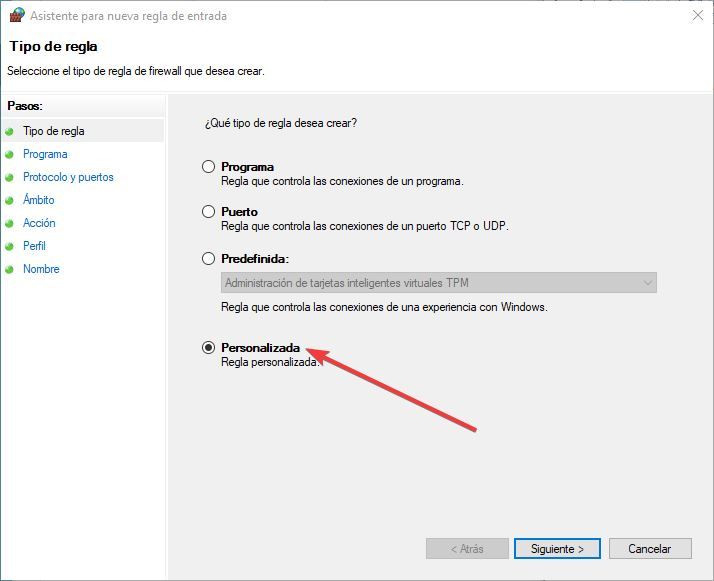Click green bullet beside Protocolo y puertos
This screenshot has width=714, height=581.
pos(10,177)
